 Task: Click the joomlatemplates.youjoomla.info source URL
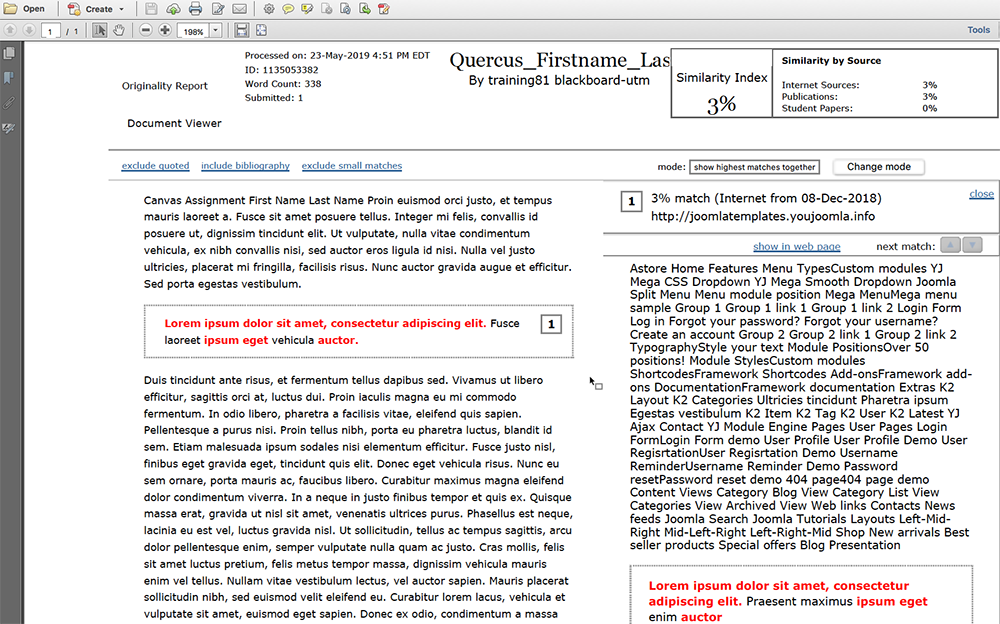point(763,216)
